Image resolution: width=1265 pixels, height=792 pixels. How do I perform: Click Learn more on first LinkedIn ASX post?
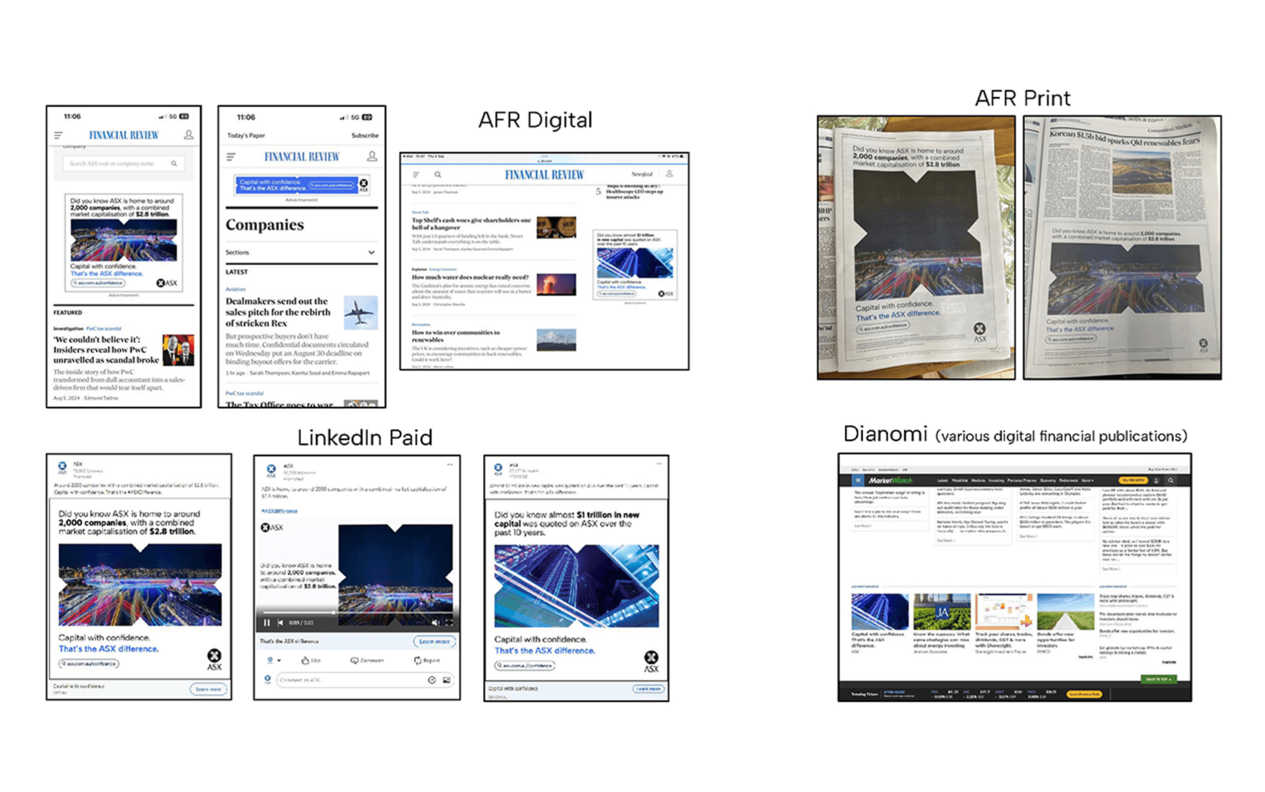pos(208,689)
